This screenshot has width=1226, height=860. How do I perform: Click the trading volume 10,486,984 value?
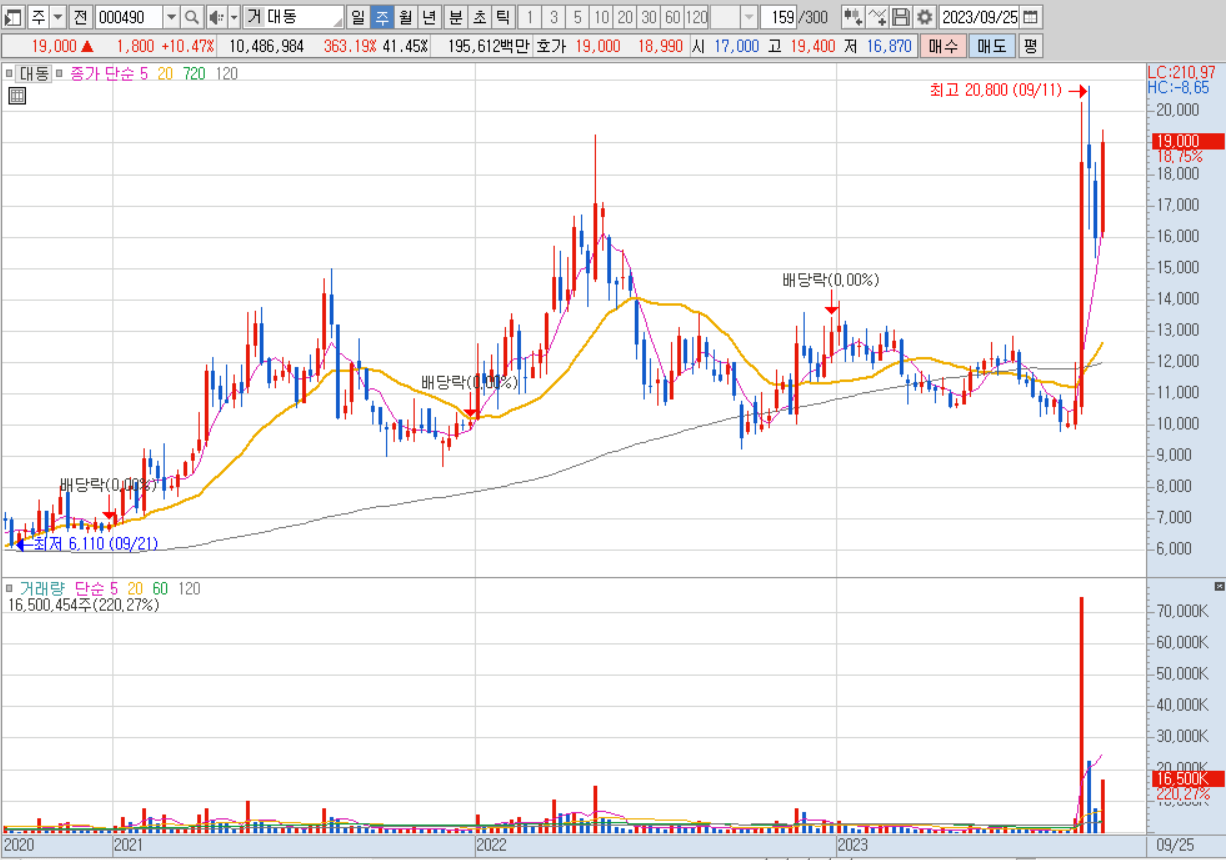click(x=267, y=46)
